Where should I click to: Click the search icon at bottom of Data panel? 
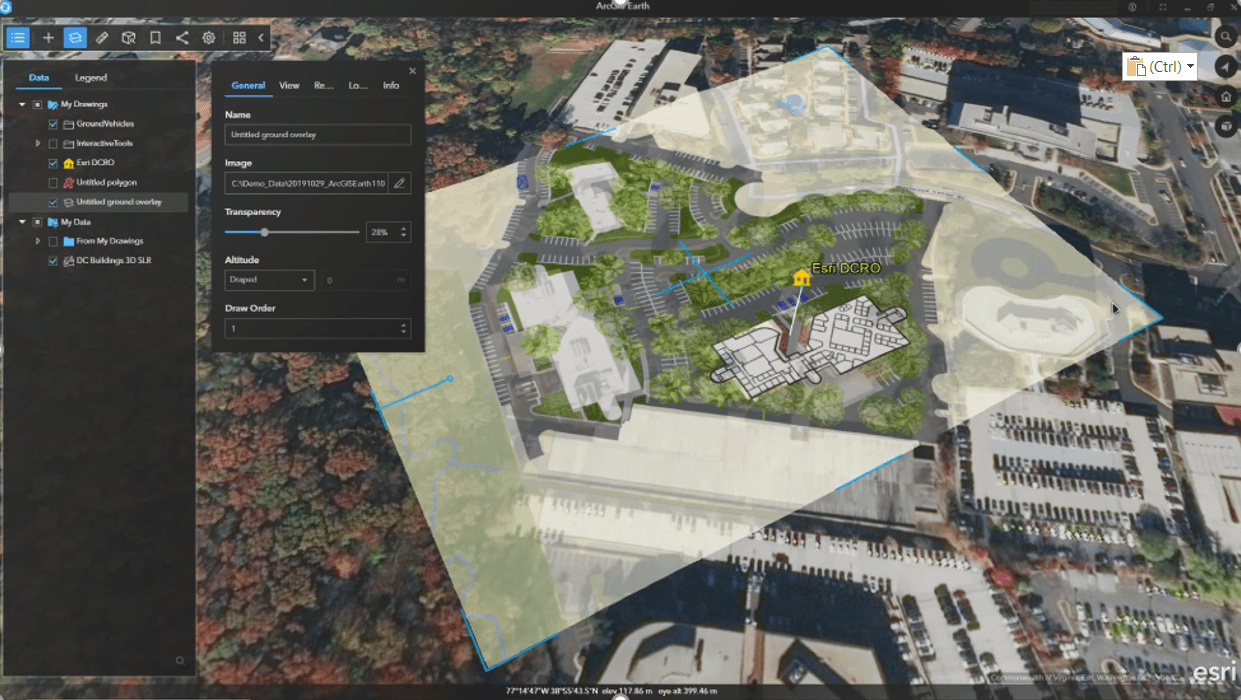(180, 660)
